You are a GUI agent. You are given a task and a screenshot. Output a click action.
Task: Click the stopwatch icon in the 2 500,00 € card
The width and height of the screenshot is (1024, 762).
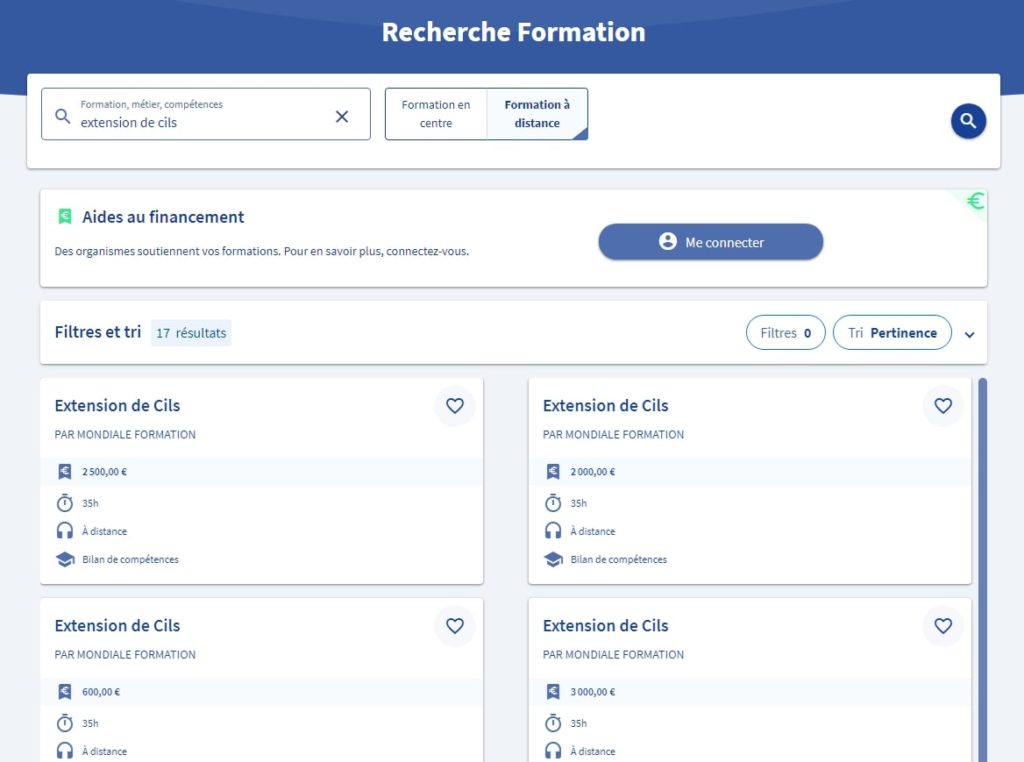65,503
